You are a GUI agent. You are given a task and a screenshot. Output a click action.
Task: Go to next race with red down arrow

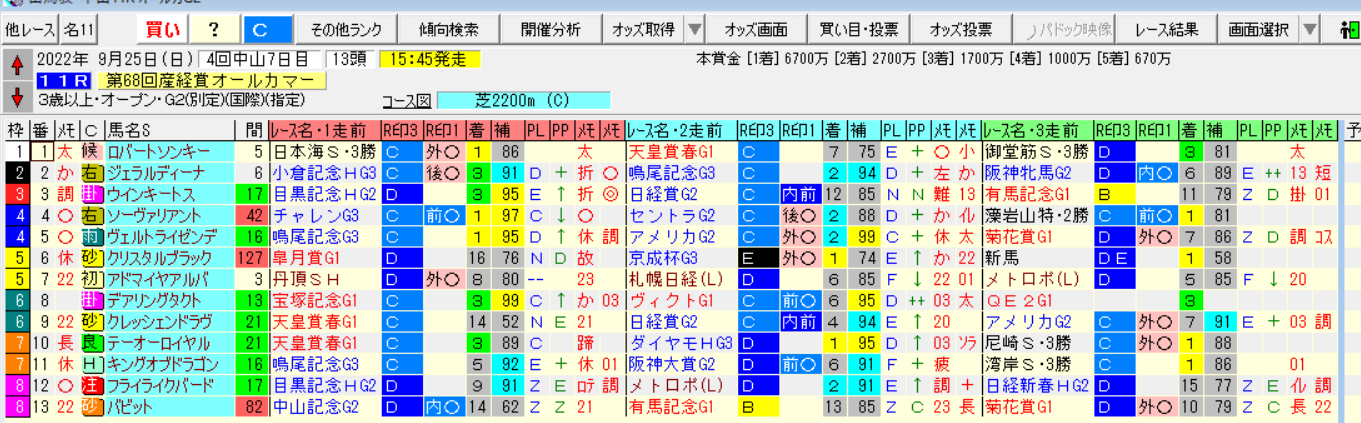coord(17,97)
